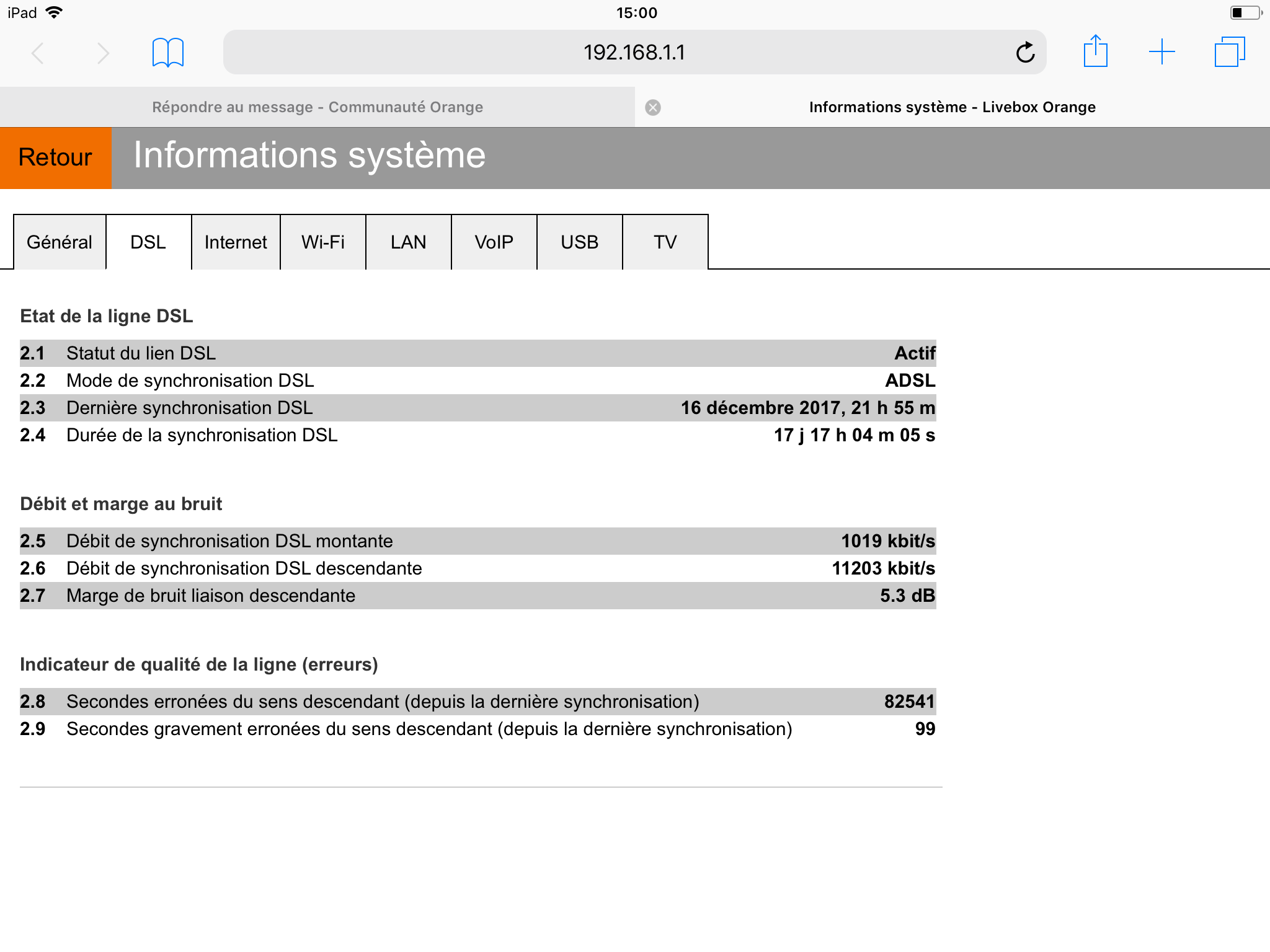Open the Bookmarks panel
The image size is (1270, 952).
[x=167, y=53]
